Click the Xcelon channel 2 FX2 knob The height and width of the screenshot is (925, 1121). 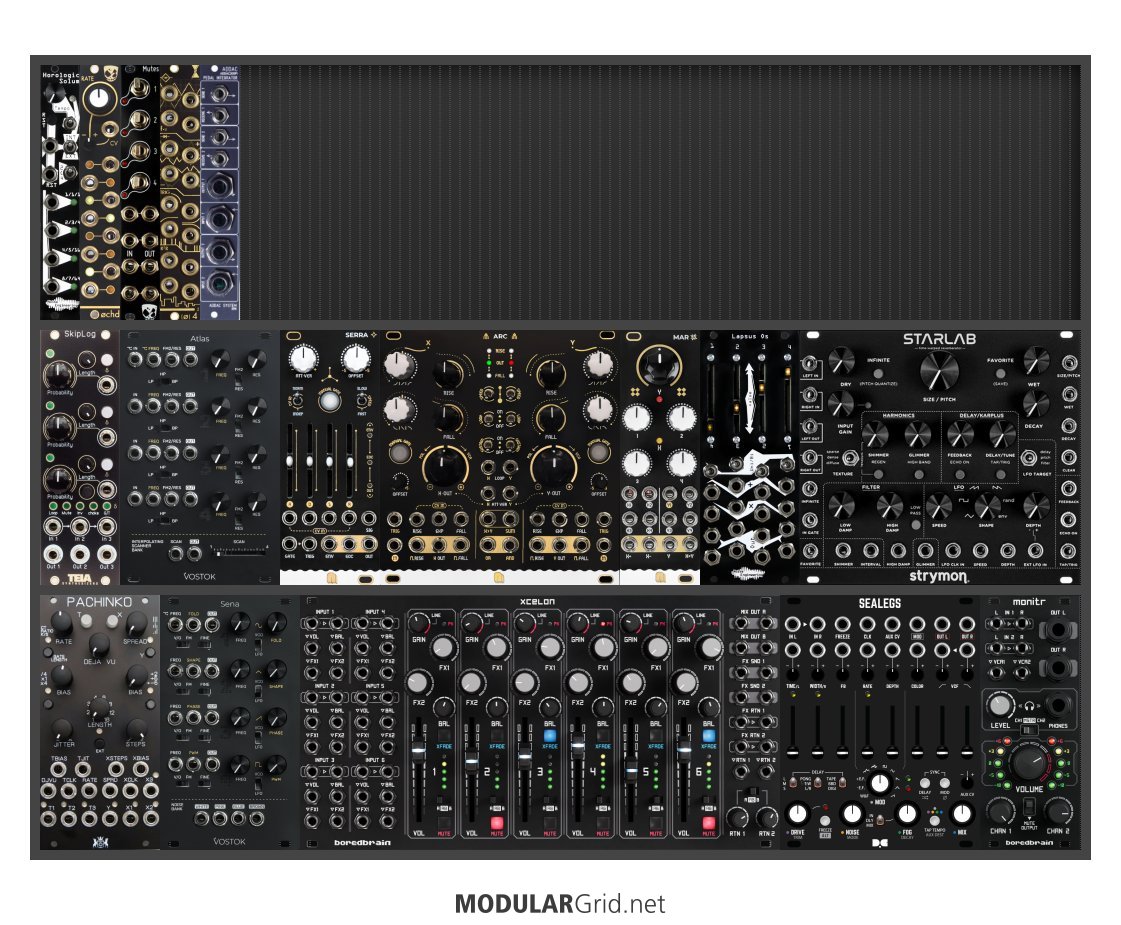pyautogui.click(x=470, y=683)
